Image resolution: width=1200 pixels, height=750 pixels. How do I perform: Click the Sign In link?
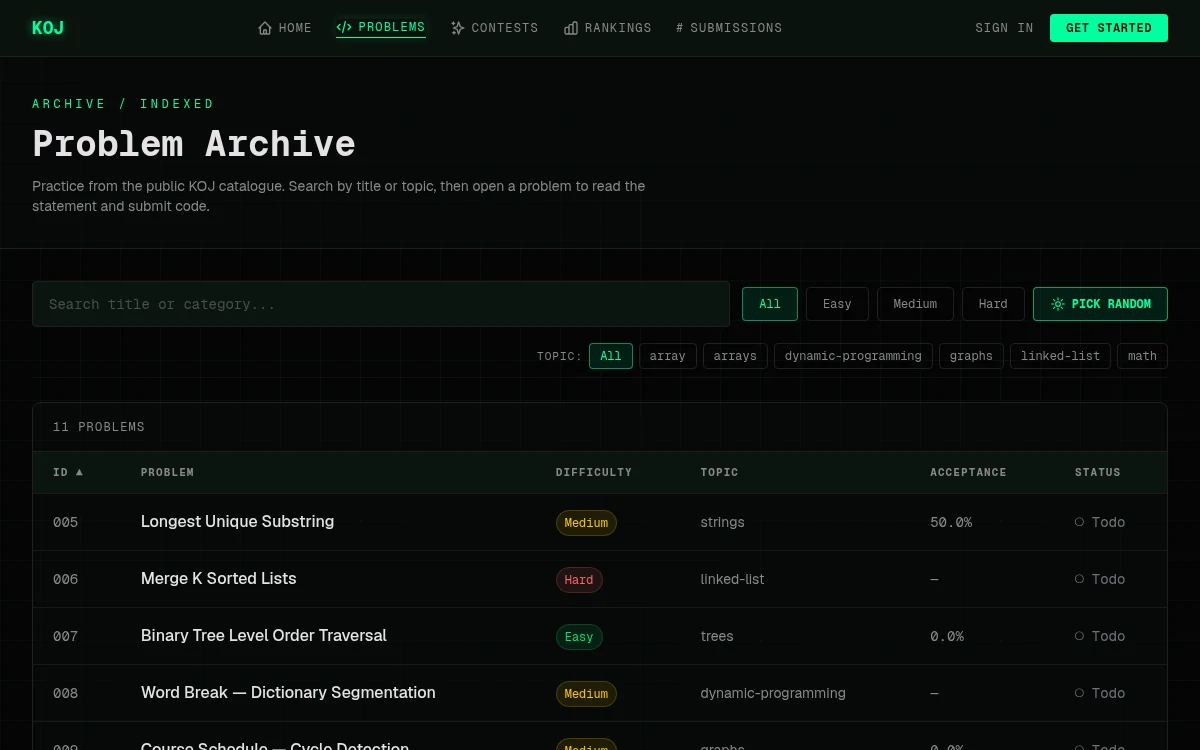click(1004, 28)
